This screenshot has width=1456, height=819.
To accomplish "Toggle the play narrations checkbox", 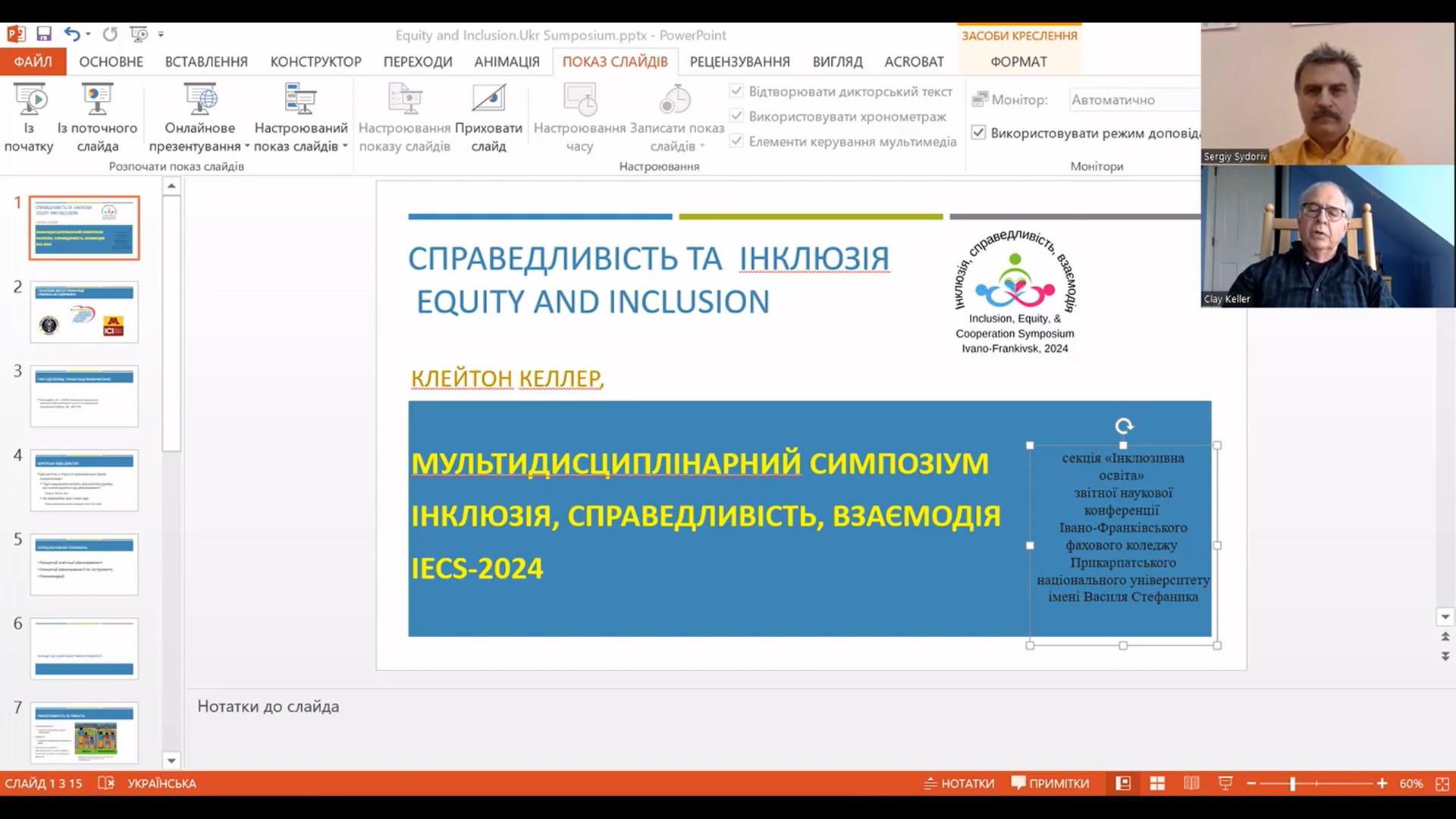I will coord(736,91).
